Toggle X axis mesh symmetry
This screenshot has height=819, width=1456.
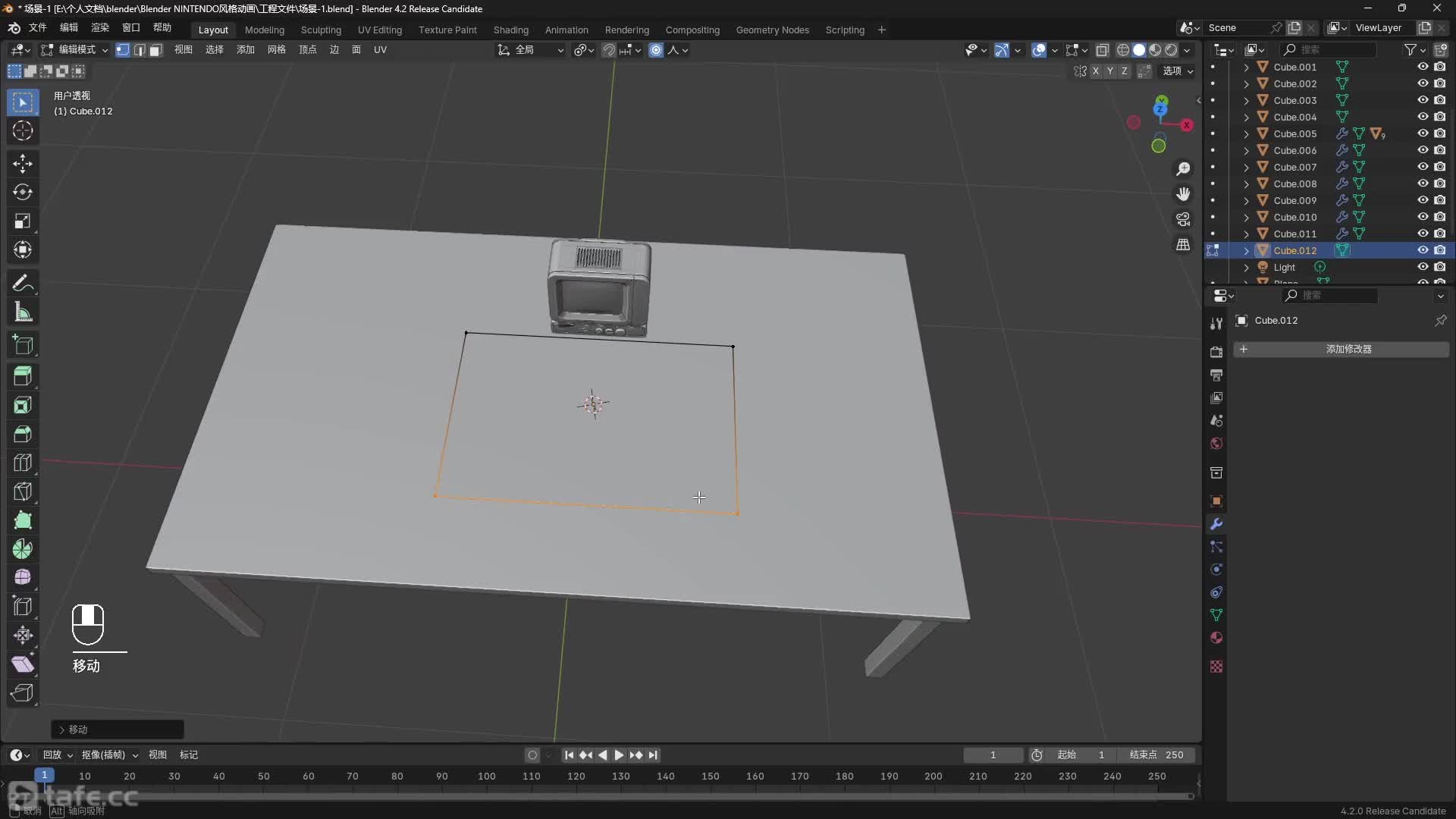[1095, 71]
